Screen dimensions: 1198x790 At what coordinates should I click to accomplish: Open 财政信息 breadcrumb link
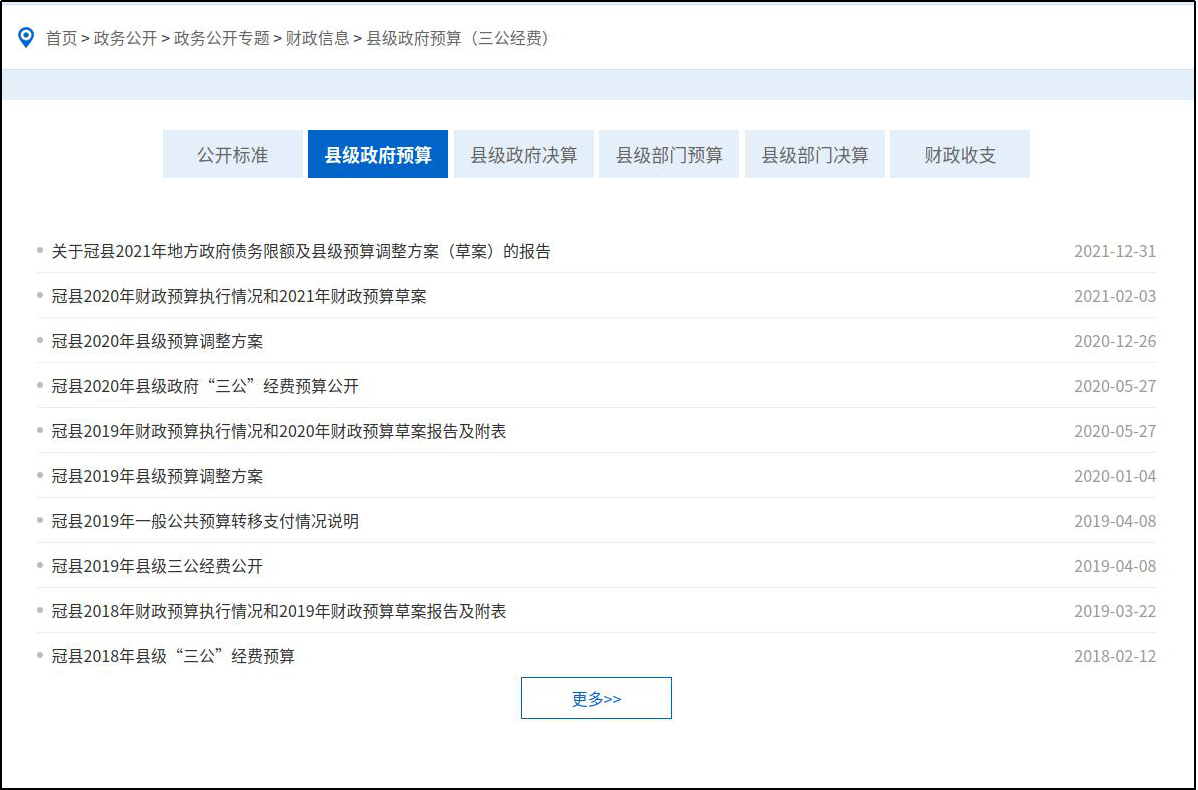click(x=317, y=38)
